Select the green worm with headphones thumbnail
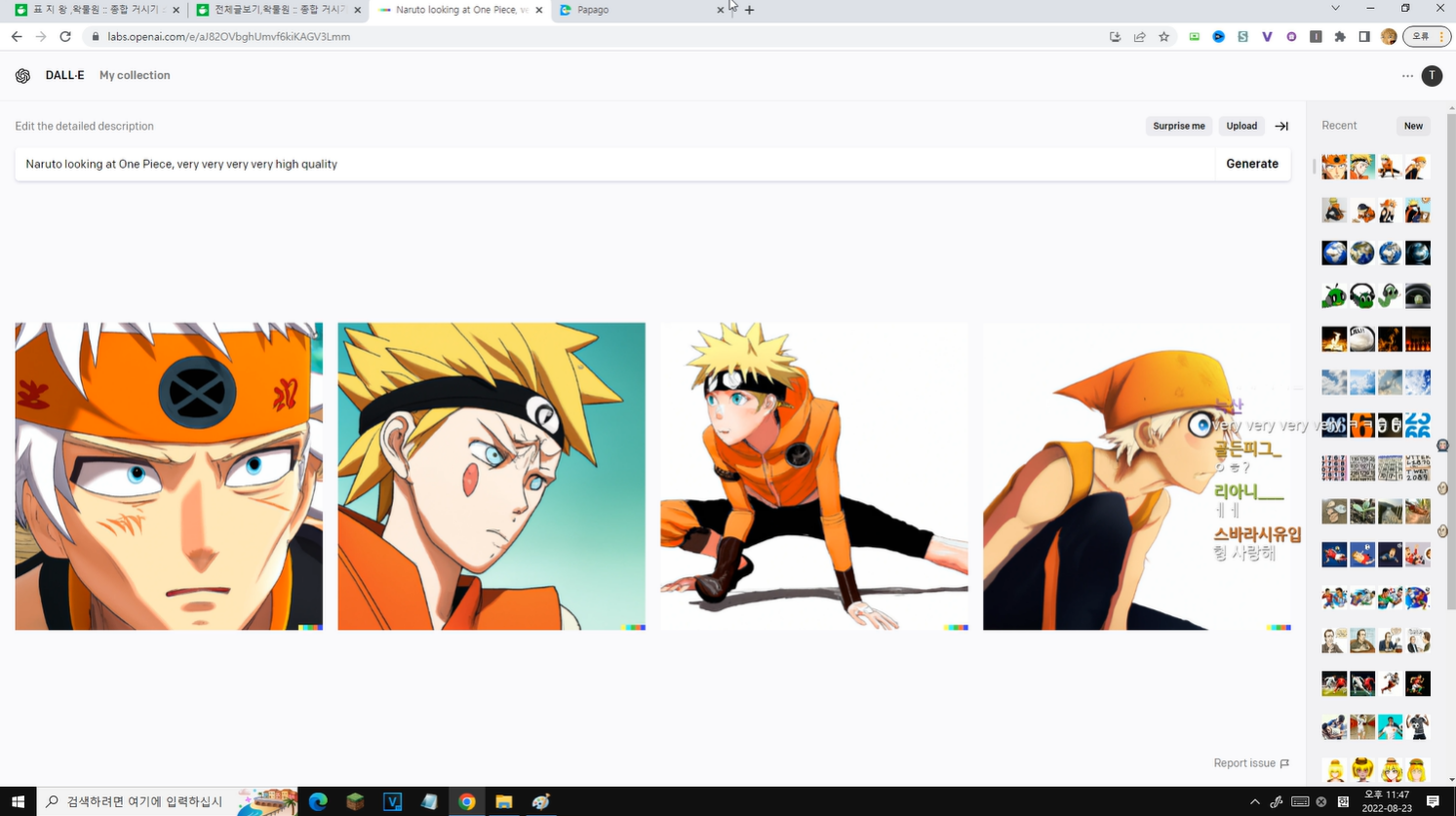Image resolution: width=1456 pixels, height=816 pixels. (x=1362, y=295)
